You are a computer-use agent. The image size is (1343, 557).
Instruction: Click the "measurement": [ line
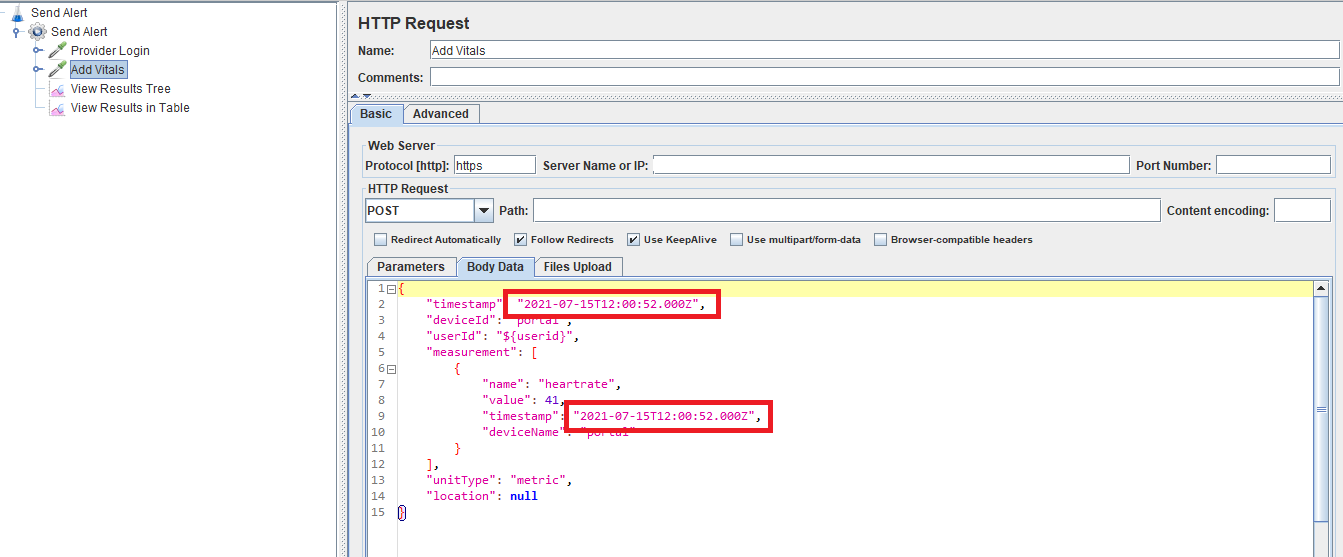[x=483, y=352]
